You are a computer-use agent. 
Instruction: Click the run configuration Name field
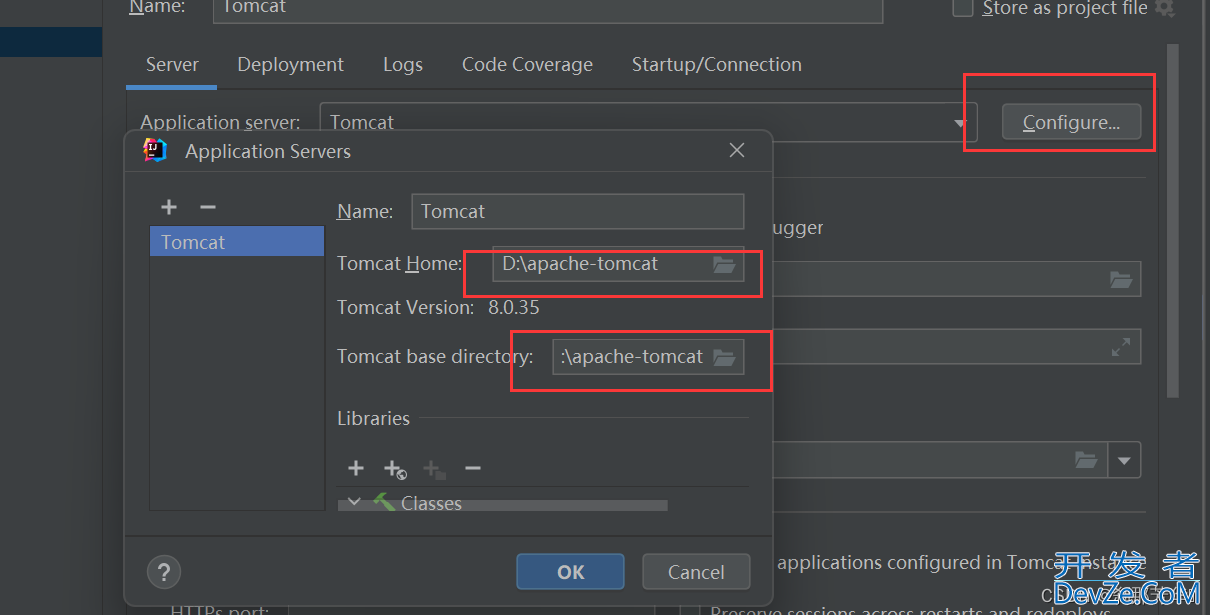548,8
